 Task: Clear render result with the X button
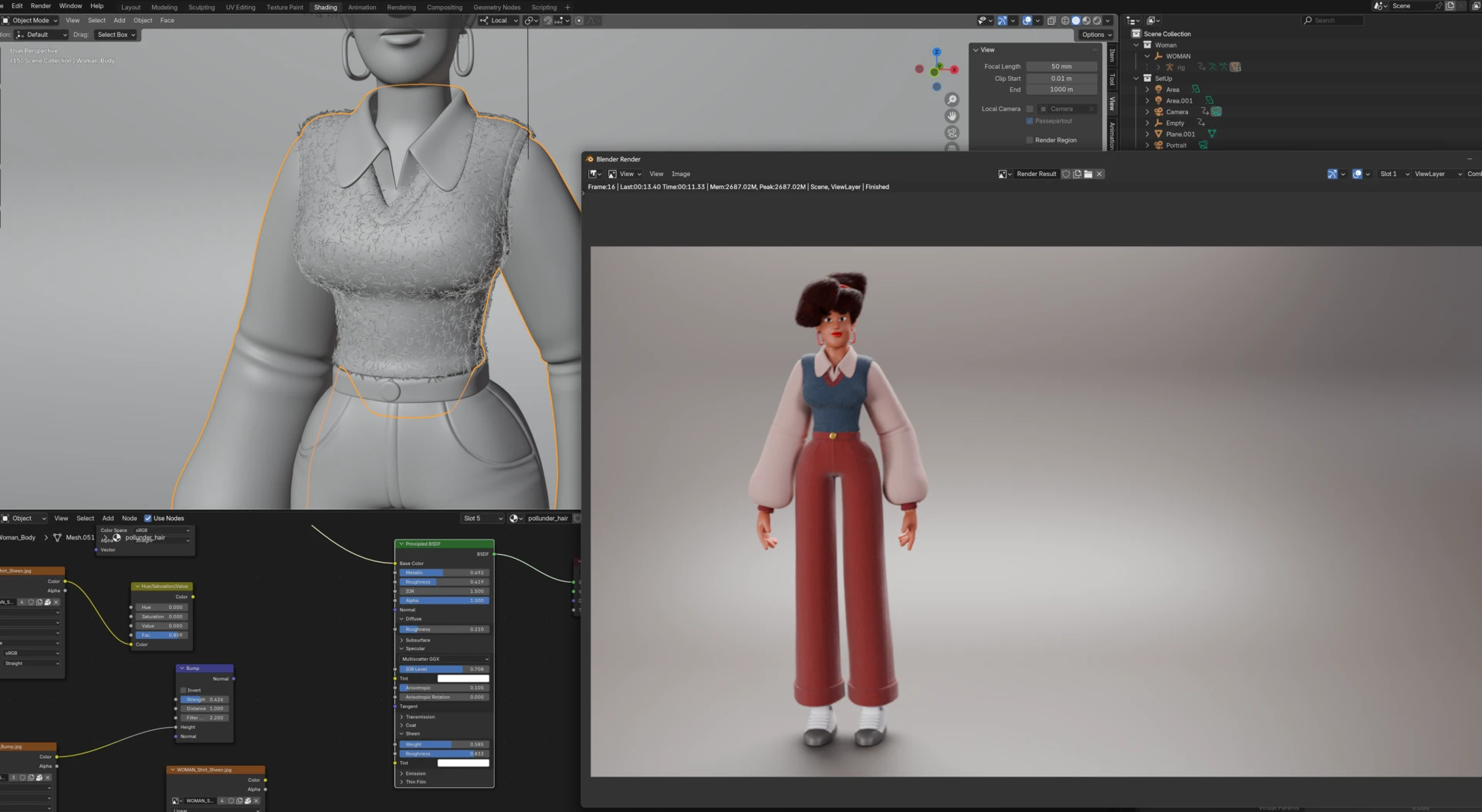[x=1099, y=174]
